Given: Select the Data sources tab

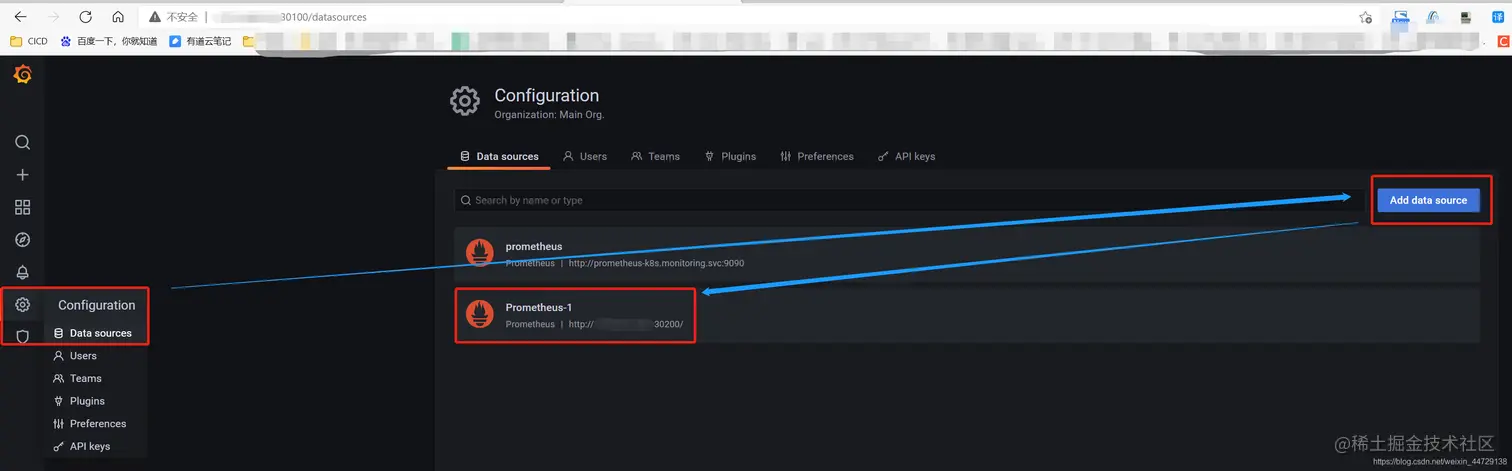Looking at the screenshot, I should 498,157.
